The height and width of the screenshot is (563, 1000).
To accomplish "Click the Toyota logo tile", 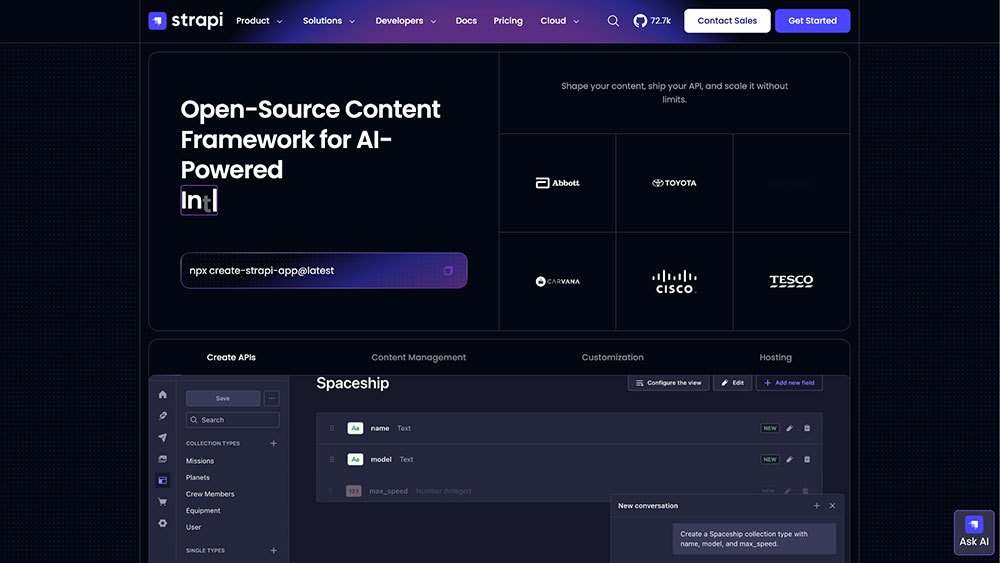I will pyautogui.click(x=674, y=183).
